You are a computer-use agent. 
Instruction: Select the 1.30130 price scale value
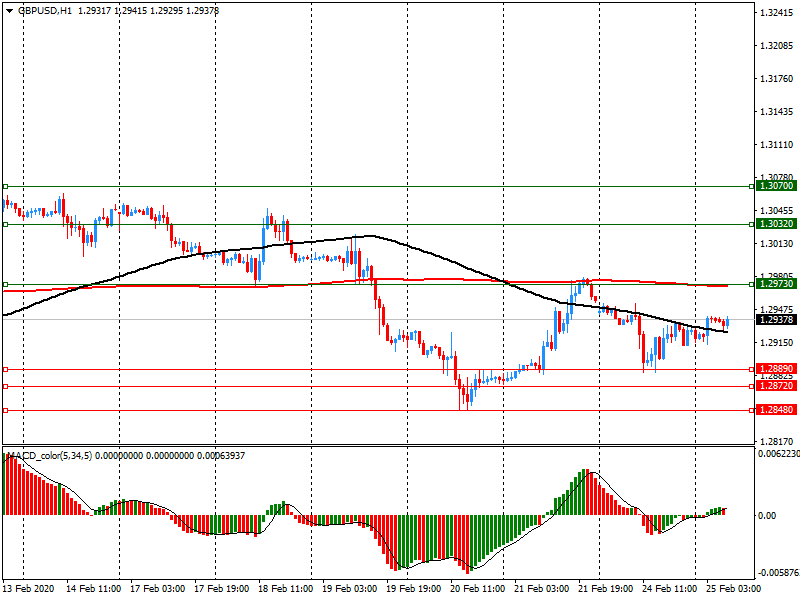[x=777, y=244]
